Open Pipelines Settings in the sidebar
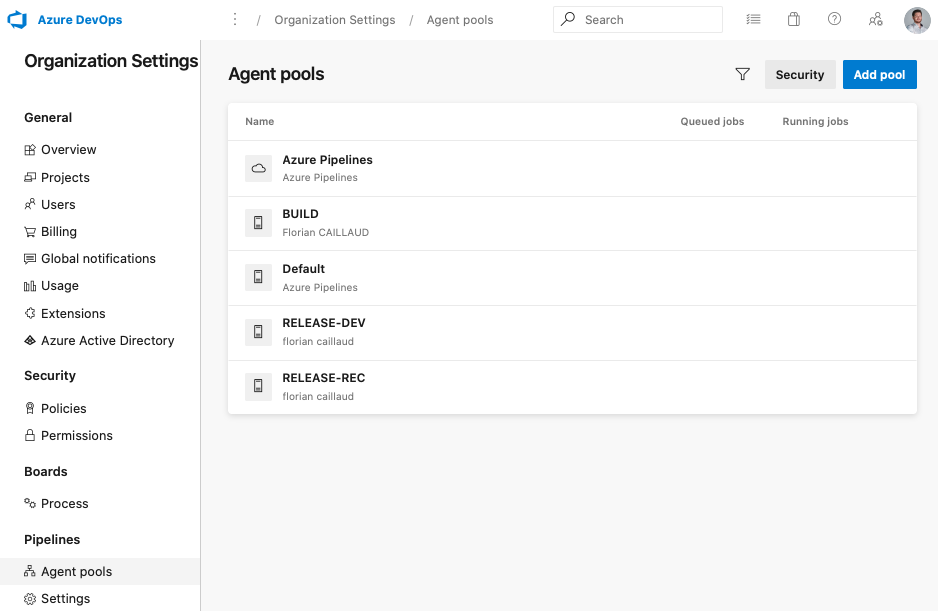Screen dimensions: 938x611 pyautogui.click(x=65, y=599)
